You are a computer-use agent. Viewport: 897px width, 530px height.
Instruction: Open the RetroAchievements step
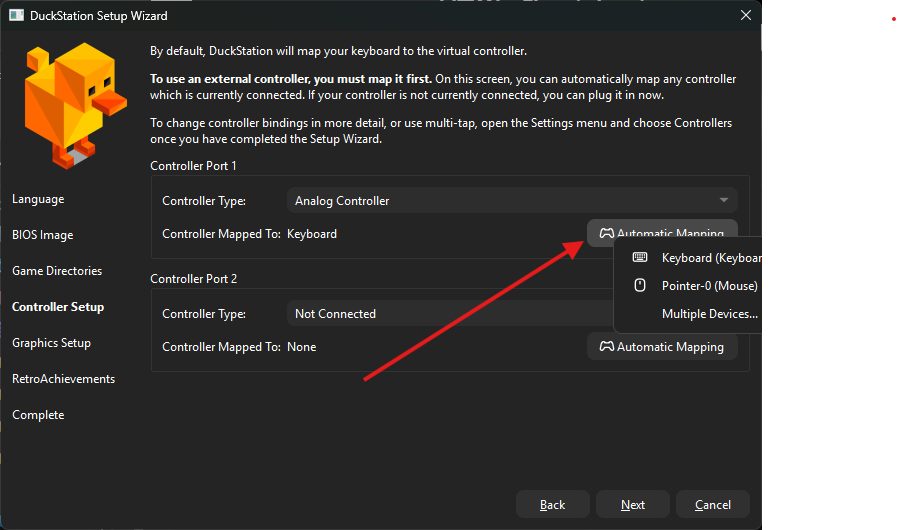(x=63, y=379)
